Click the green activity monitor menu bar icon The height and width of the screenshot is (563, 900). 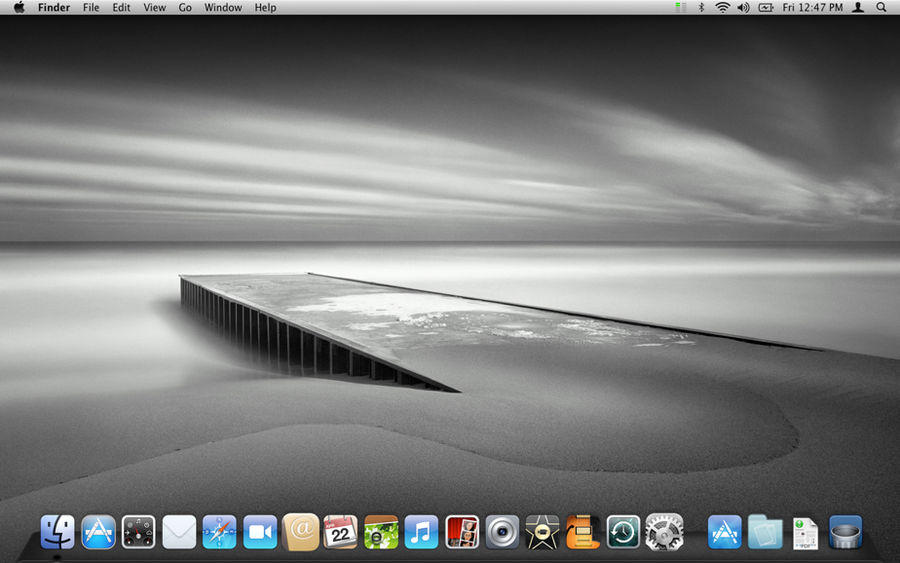[680, 7]
